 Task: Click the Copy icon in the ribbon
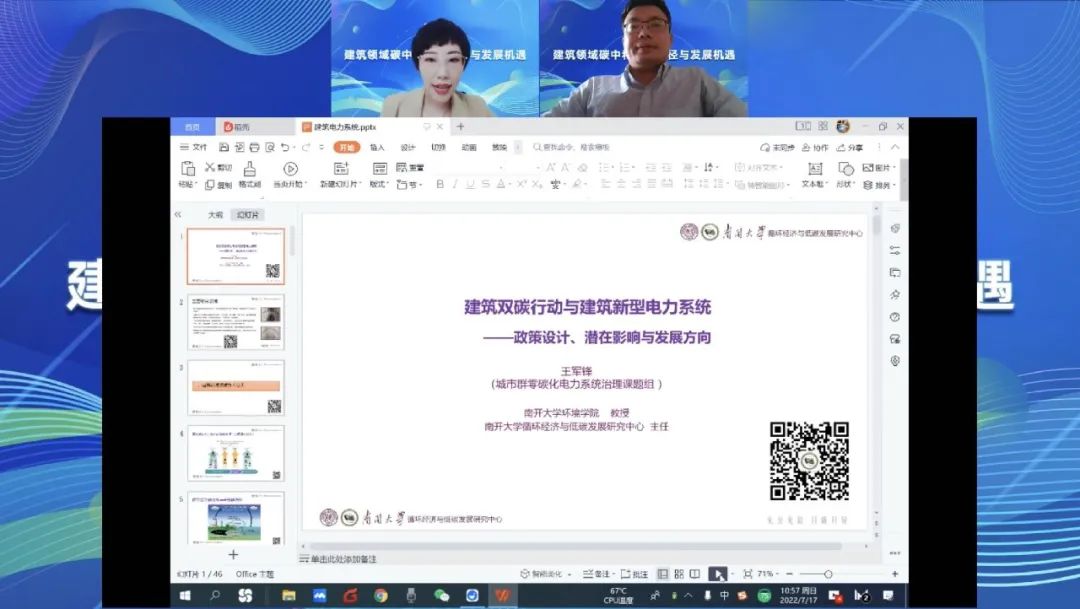tap(210, 185)
